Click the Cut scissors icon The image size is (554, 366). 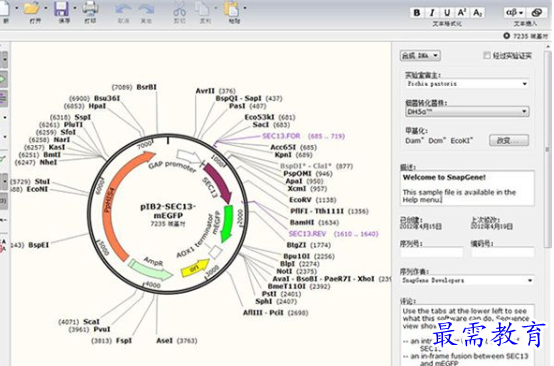pos(179,8)
